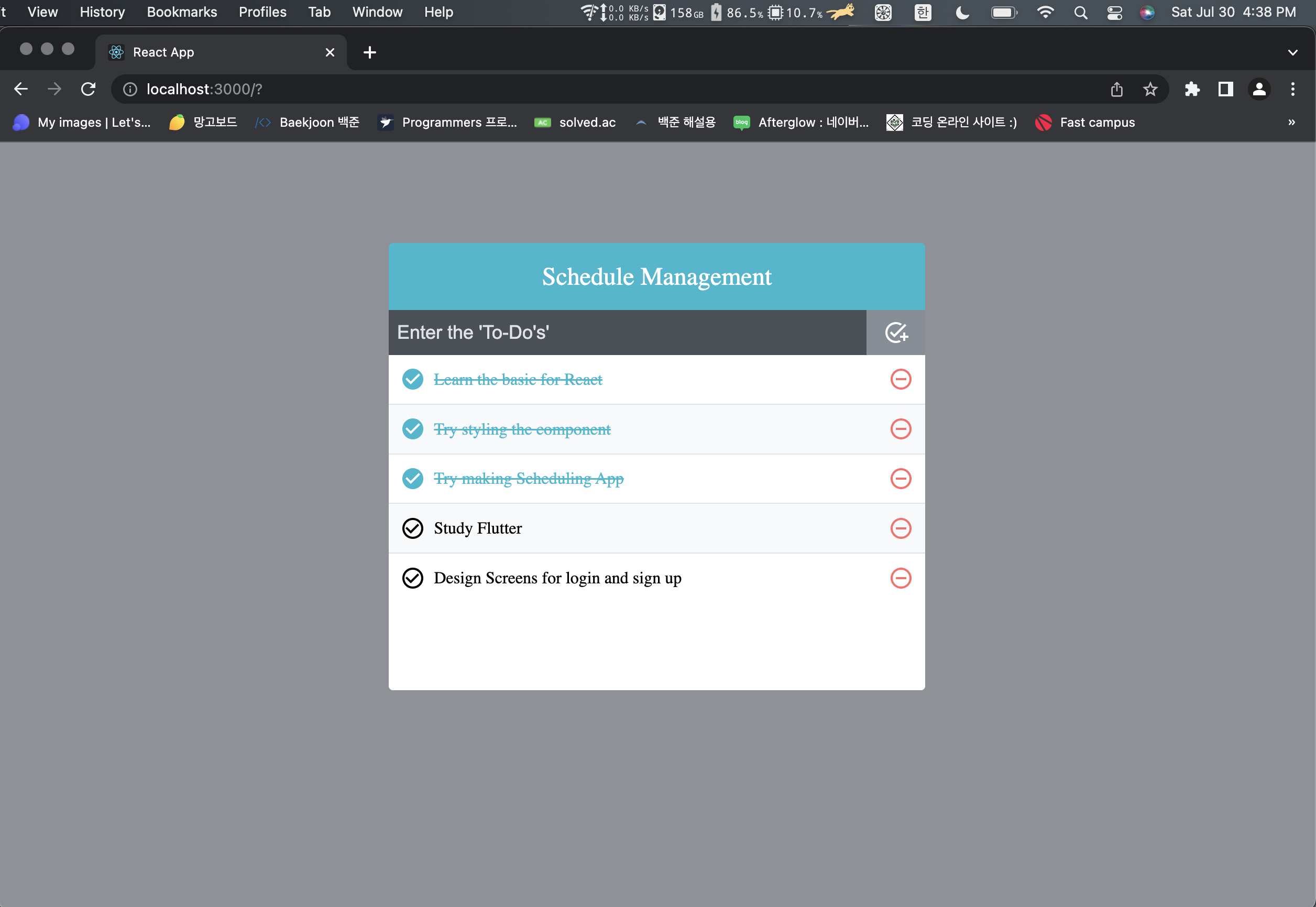Image resolution: width=1316 pixels, height=907 pixels.
Task: Open the profile avatar menu
Action: pyautogui.click(x=1259, y=89)
